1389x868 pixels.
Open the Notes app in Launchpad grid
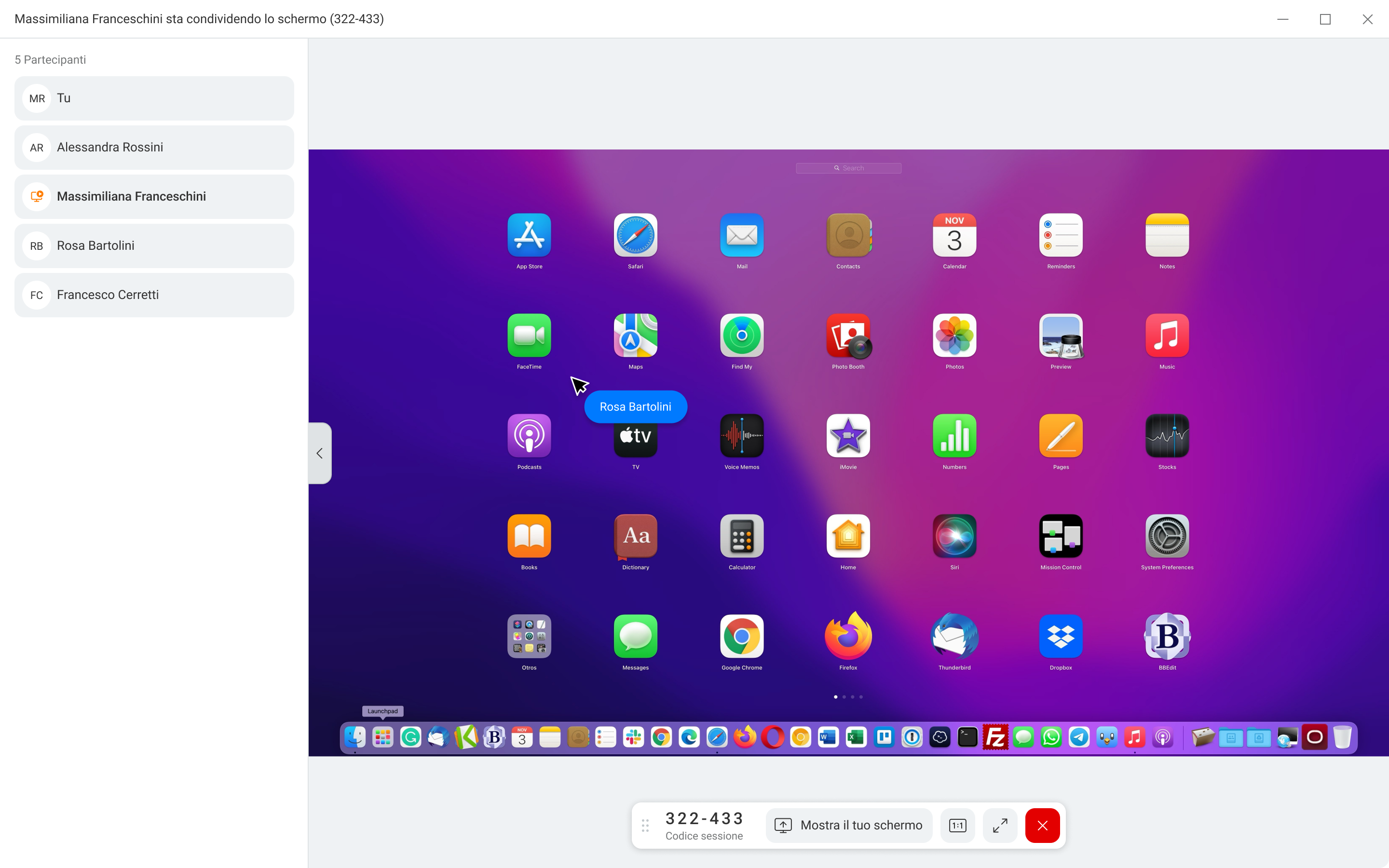(1167, 235)
